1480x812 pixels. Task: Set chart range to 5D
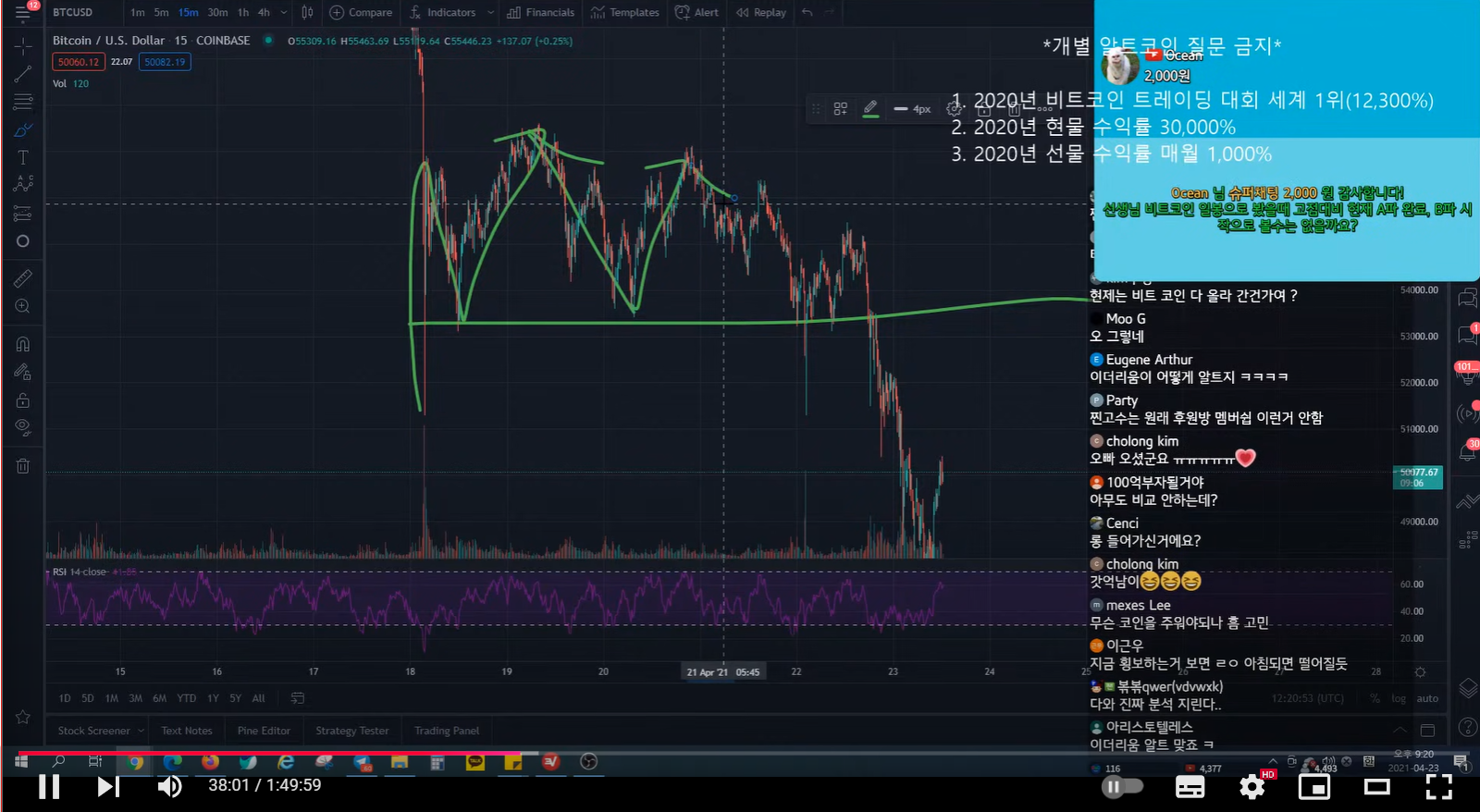[x=88, y=698]
